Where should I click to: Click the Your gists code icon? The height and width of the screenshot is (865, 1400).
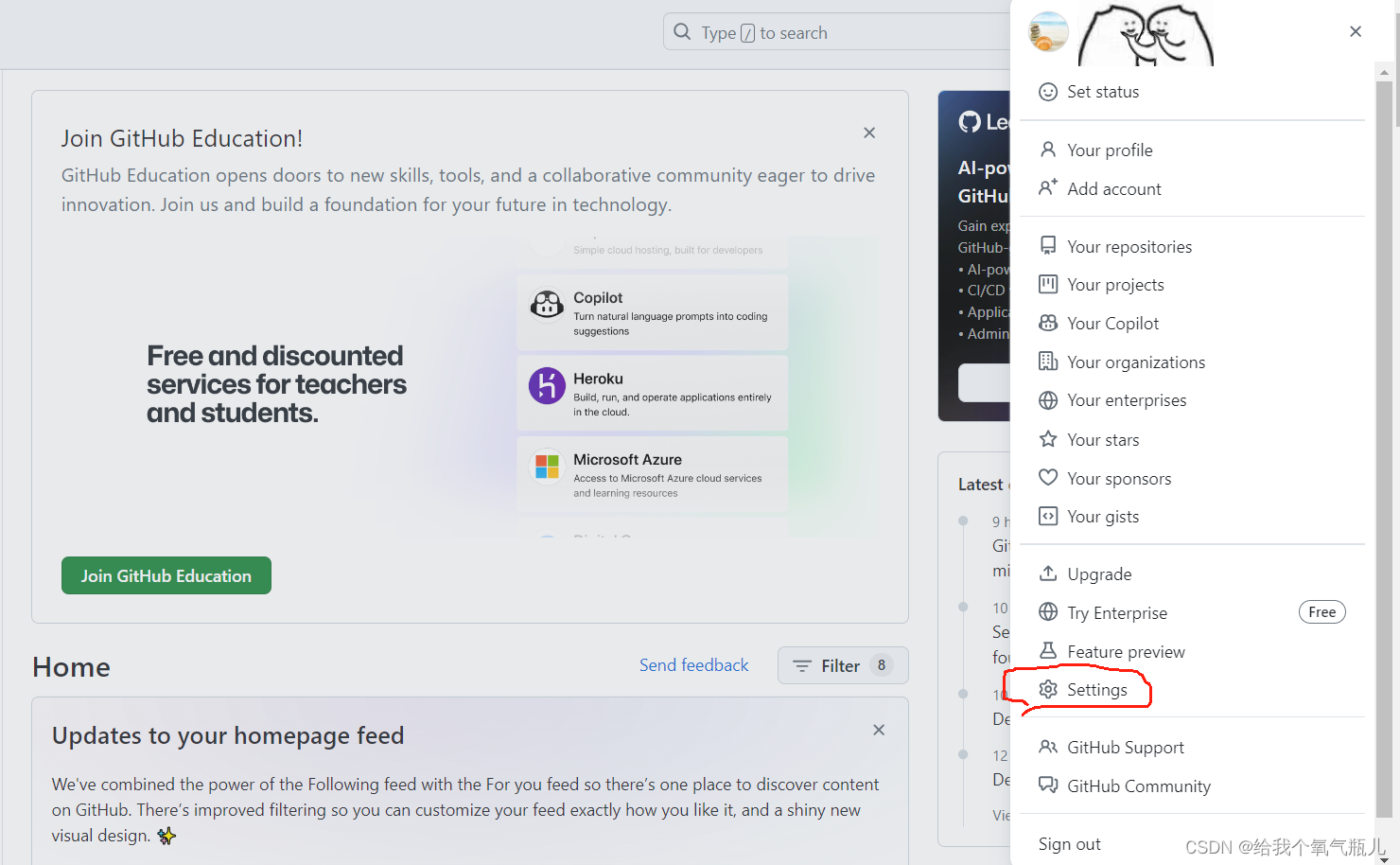pyautogui.click(x=1047, y=516)
